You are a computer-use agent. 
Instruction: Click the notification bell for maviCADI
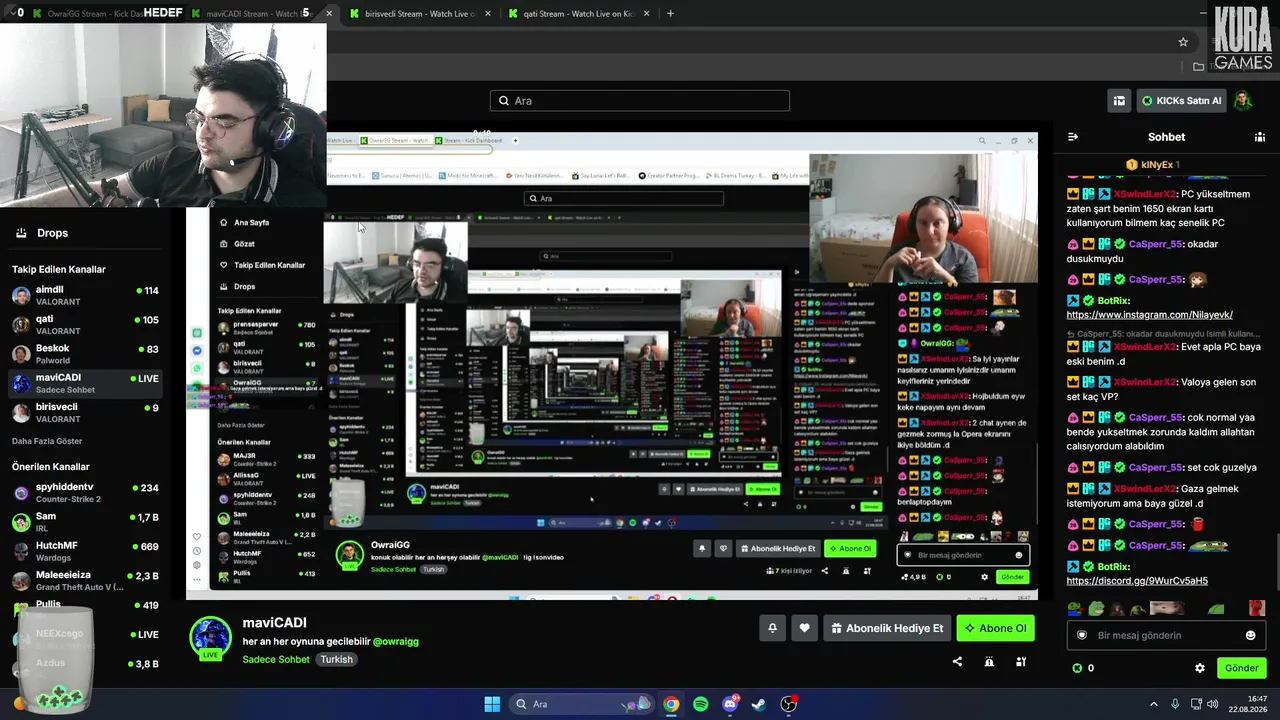coord(772,628)
